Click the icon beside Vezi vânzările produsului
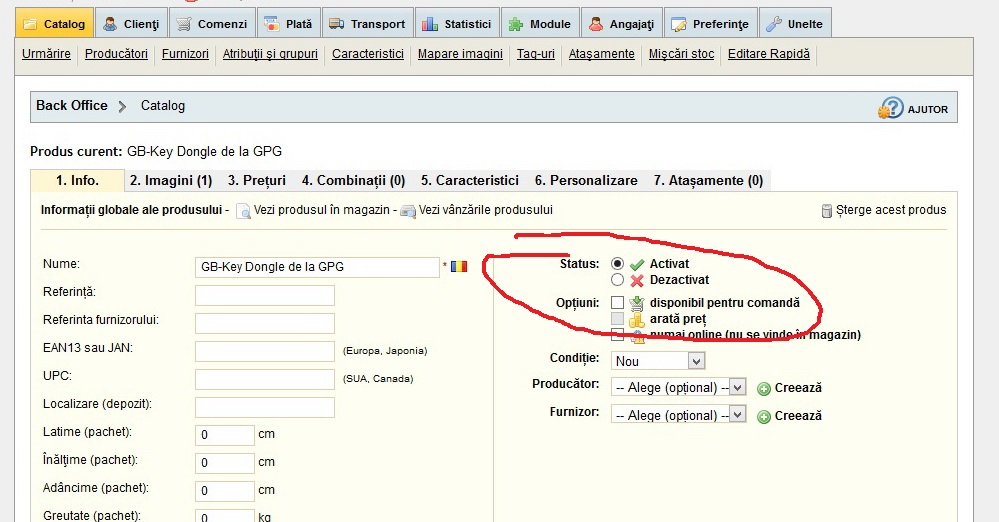This screenshot has height=522, width=999. [408, 211]
